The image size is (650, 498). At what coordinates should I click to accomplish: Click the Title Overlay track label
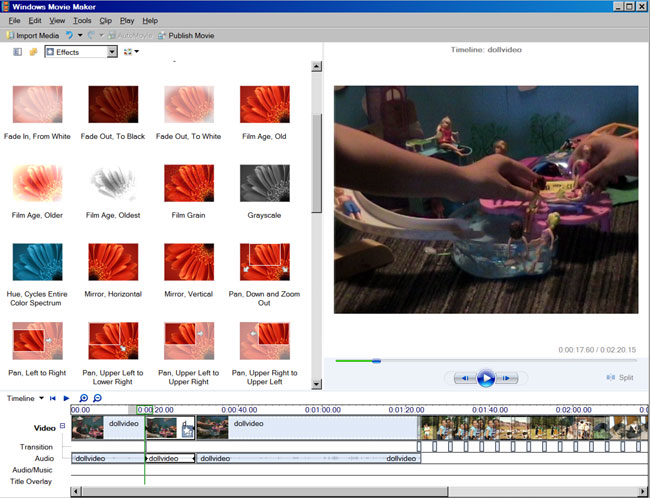(x=31, y=481)
